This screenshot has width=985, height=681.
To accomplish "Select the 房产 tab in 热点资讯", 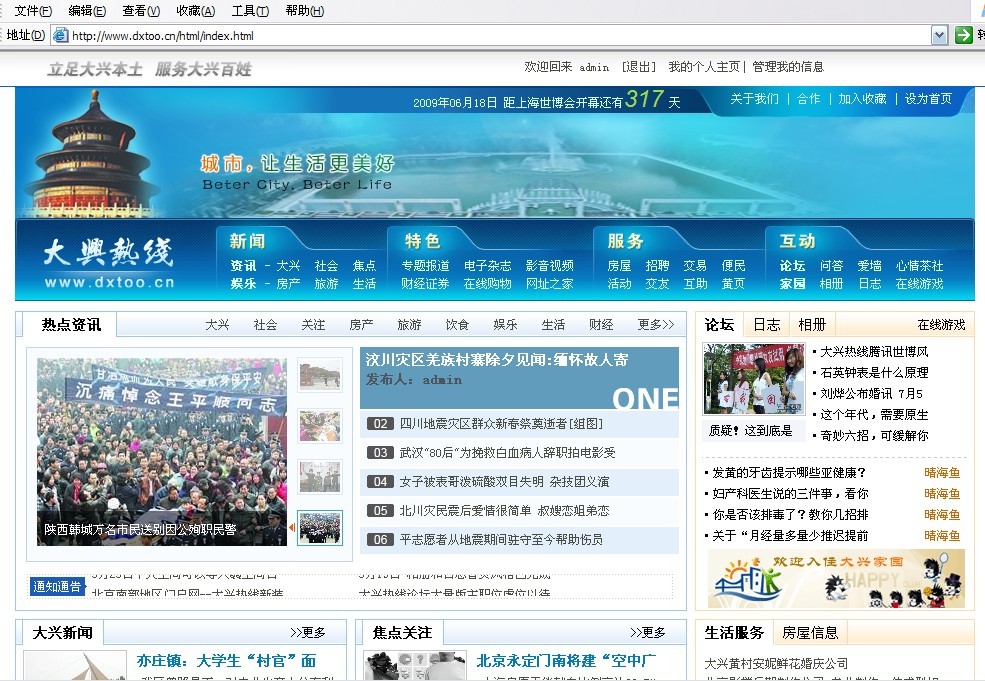I will (361, 325).
